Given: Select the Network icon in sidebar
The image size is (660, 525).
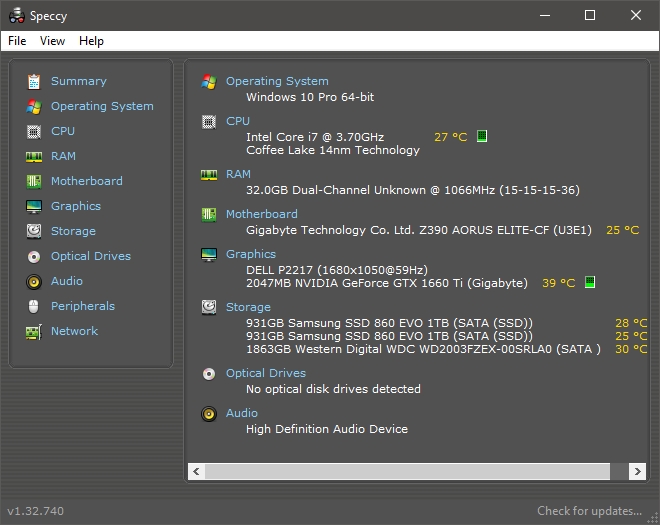Looking at the screenshot, I should click(x=34, y=331).
